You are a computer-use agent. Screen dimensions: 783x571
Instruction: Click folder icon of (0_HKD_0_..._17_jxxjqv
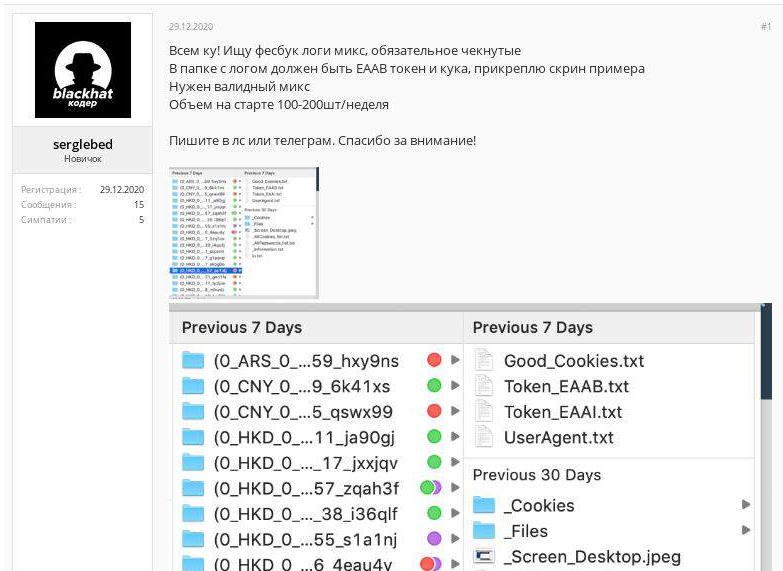pos(193,462)
